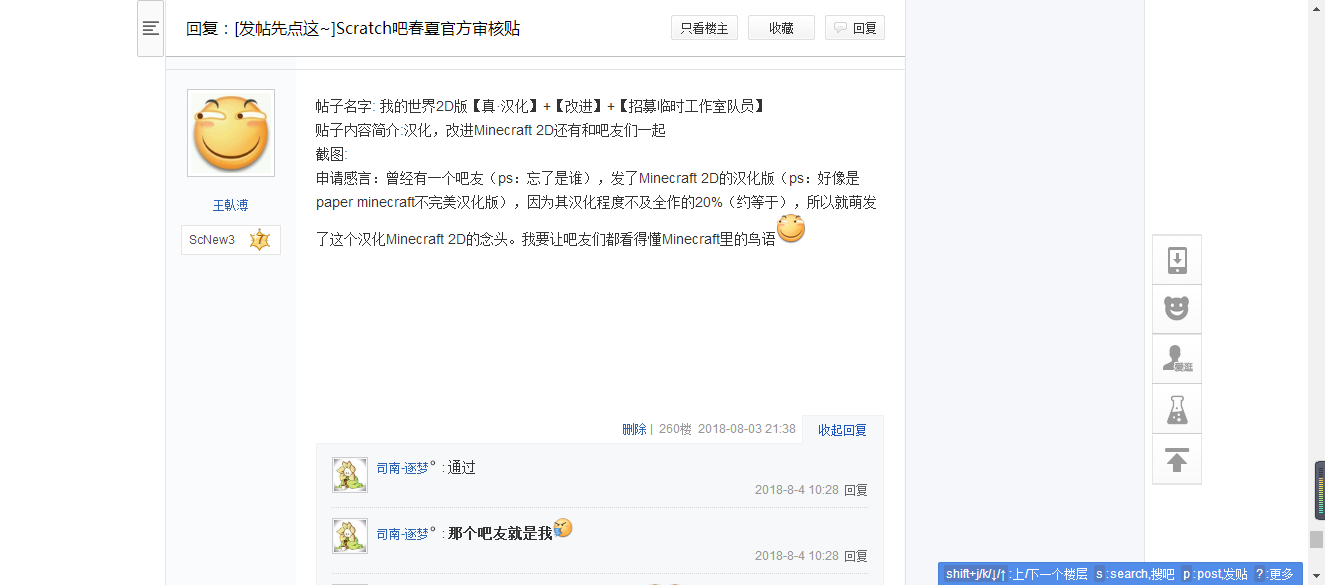Open 王畖溥 user profile link
The height and width of the screenshot is (585, 1325).
point(230,205)
